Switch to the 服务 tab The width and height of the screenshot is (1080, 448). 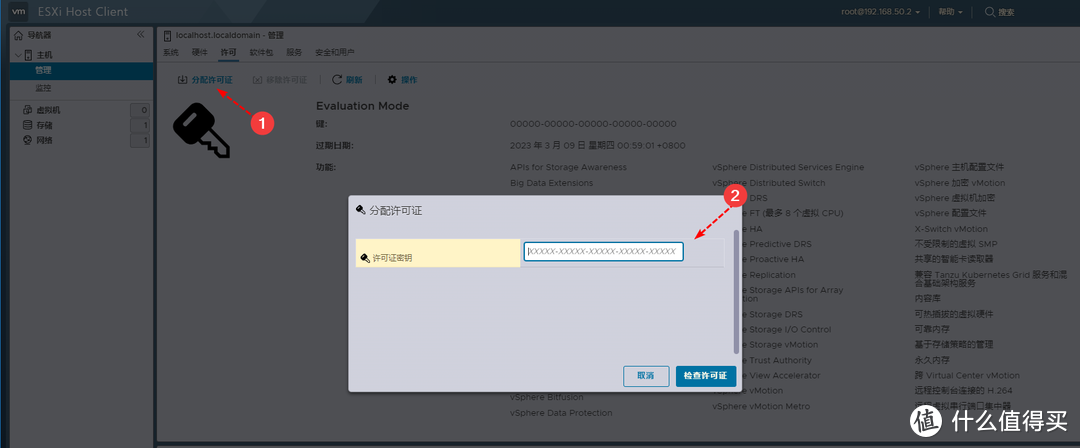294,52
